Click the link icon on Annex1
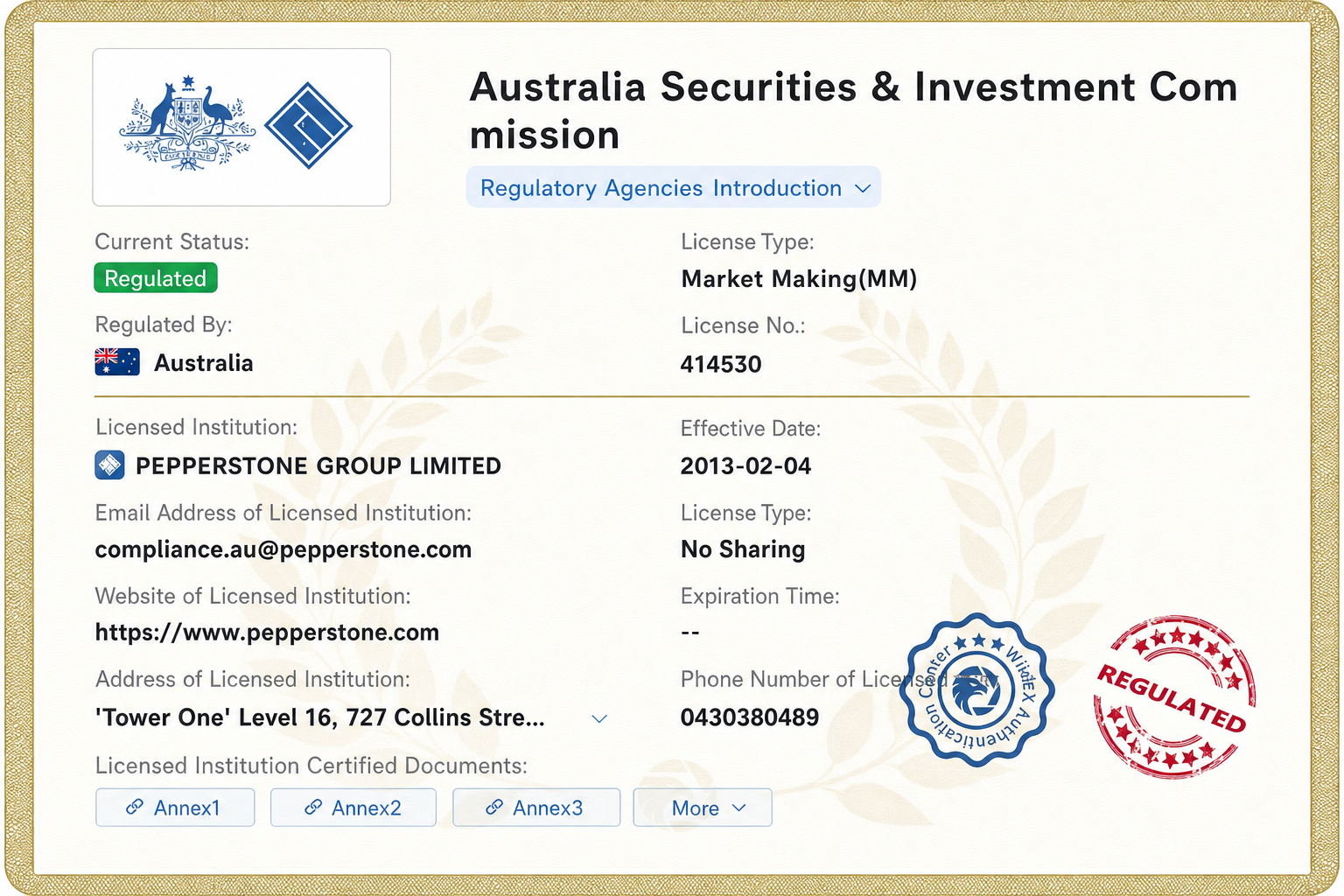 coord(135,807)
